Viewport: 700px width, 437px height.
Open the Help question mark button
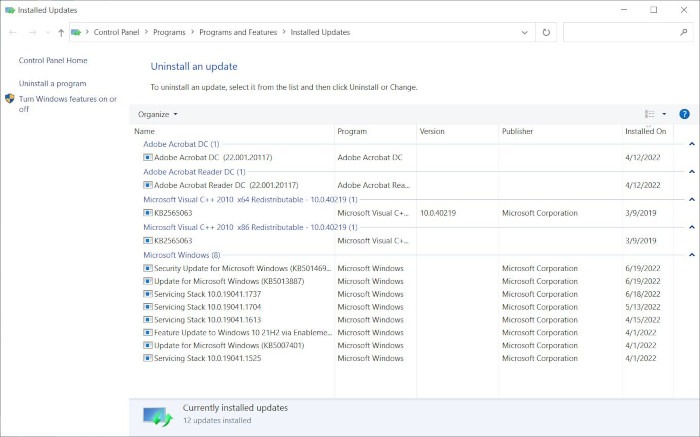(684, 114)
